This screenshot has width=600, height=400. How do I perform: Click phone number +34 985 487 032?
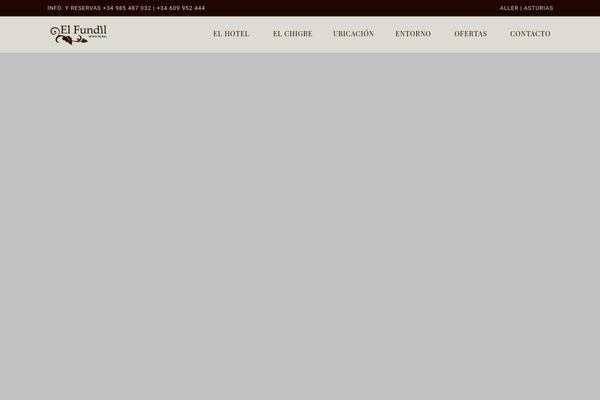127,8
